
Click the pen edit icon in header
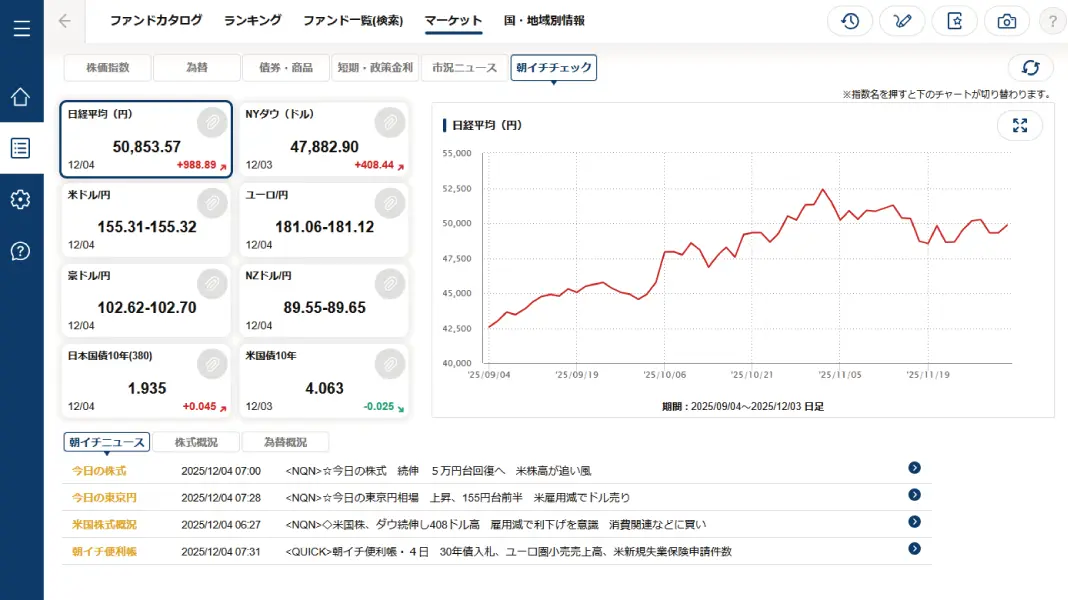click(x=902, y=21)
